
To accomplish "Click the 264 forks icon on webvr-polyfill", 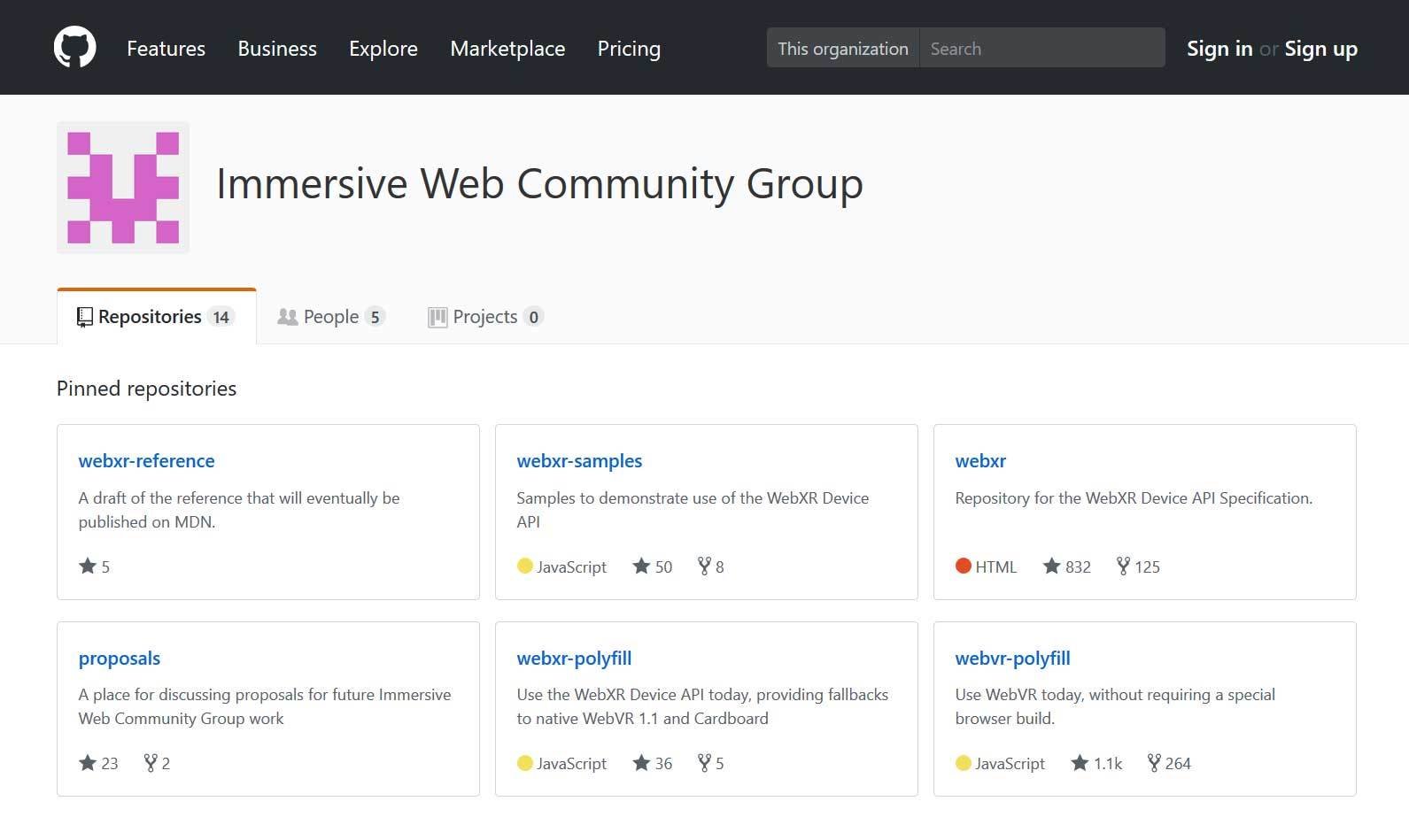I will pos(1154,762).
